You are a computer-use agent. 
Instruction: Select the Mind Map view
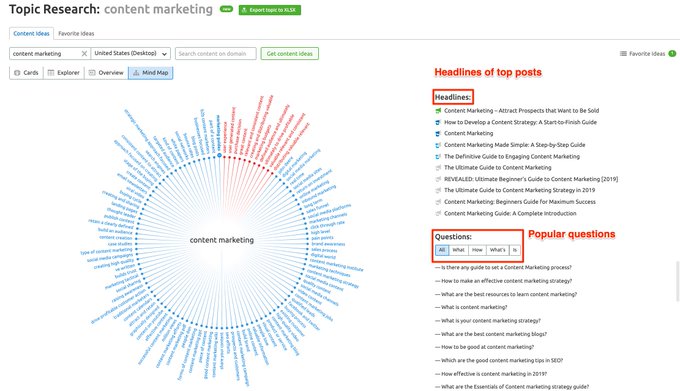[x=150, y=73]
